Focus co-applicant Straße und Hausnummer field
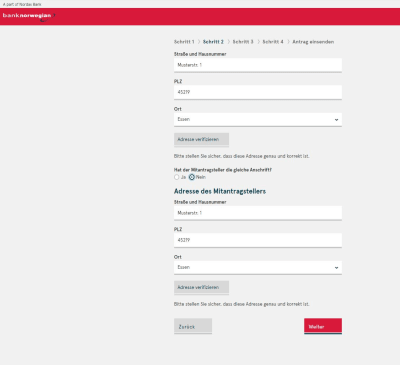This screenshot has height=365, width=400. (x=258, y=213)
